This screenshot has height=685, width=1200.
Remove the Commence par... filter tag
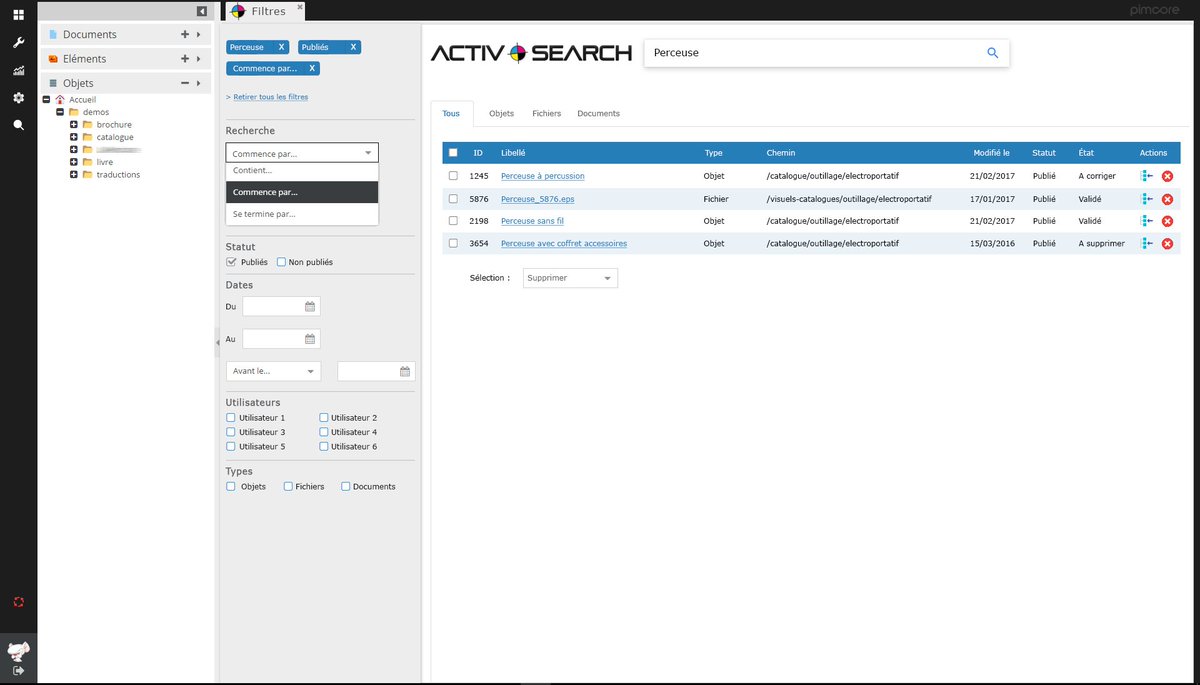tap(312, 68)
